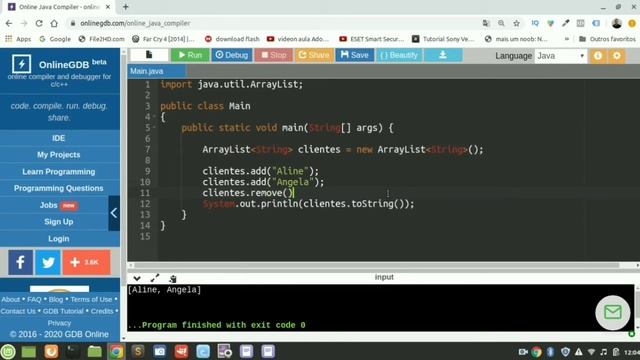640x360 pixels.
Task: Open Outros favoritos bookmarks folder
Action: click(607, 39)
